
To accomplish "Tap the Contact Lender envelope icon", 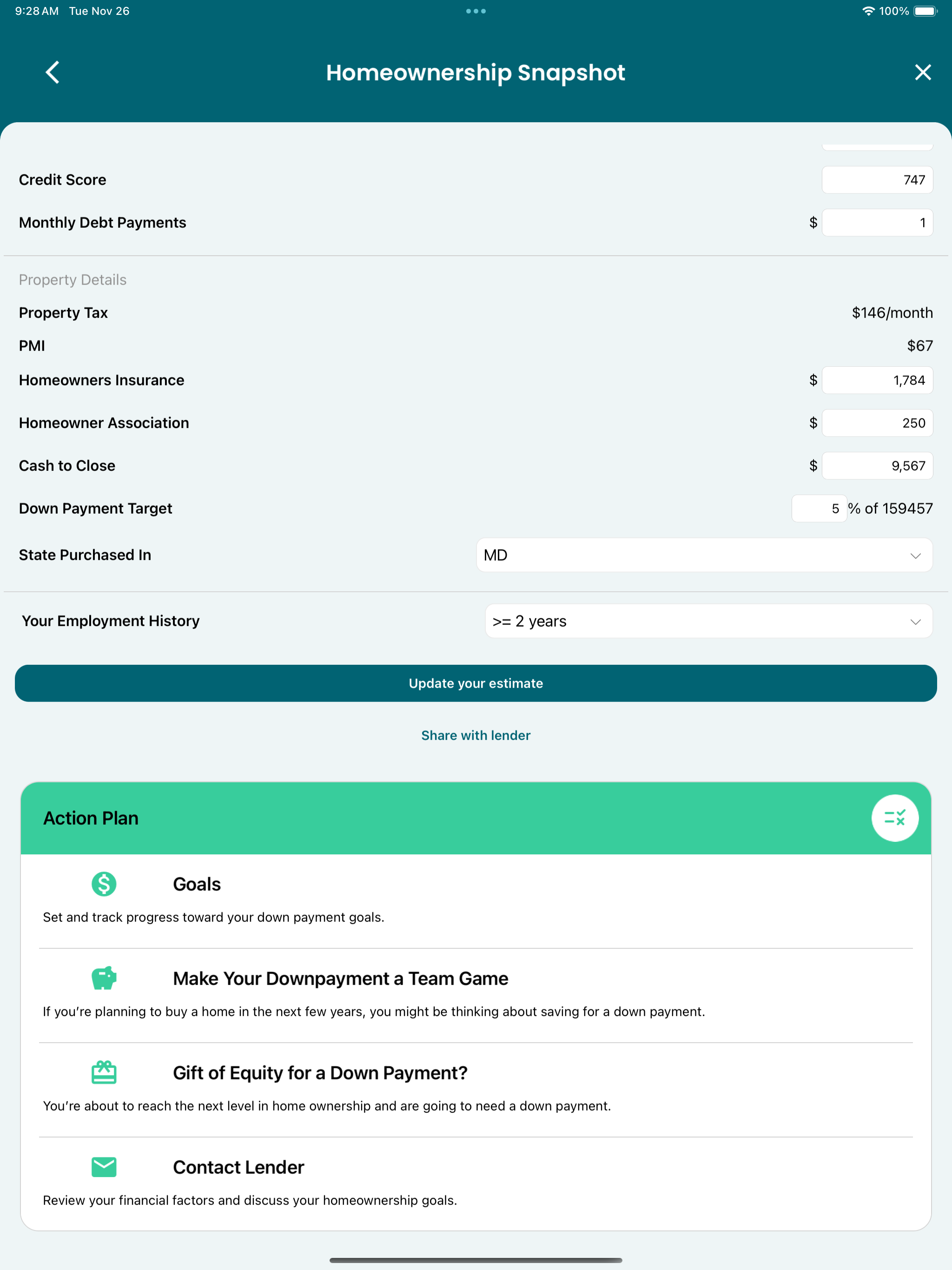I will click(104, 1167).
